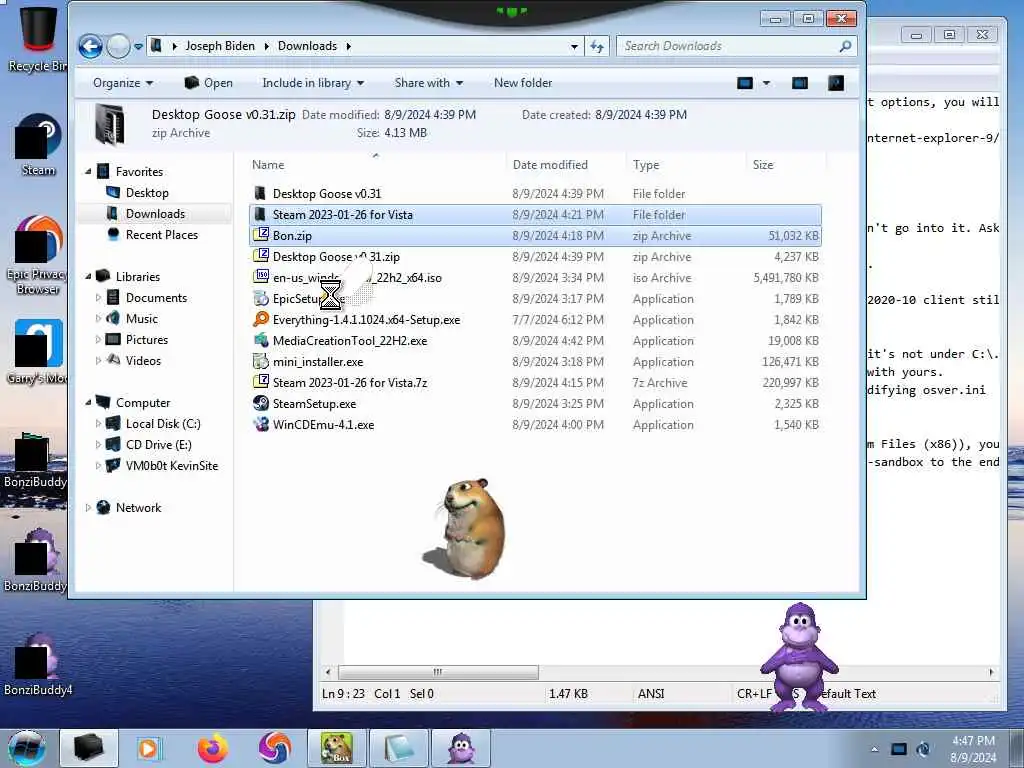Select VM0b0t KevinSite drive

[x=172, y=466]
